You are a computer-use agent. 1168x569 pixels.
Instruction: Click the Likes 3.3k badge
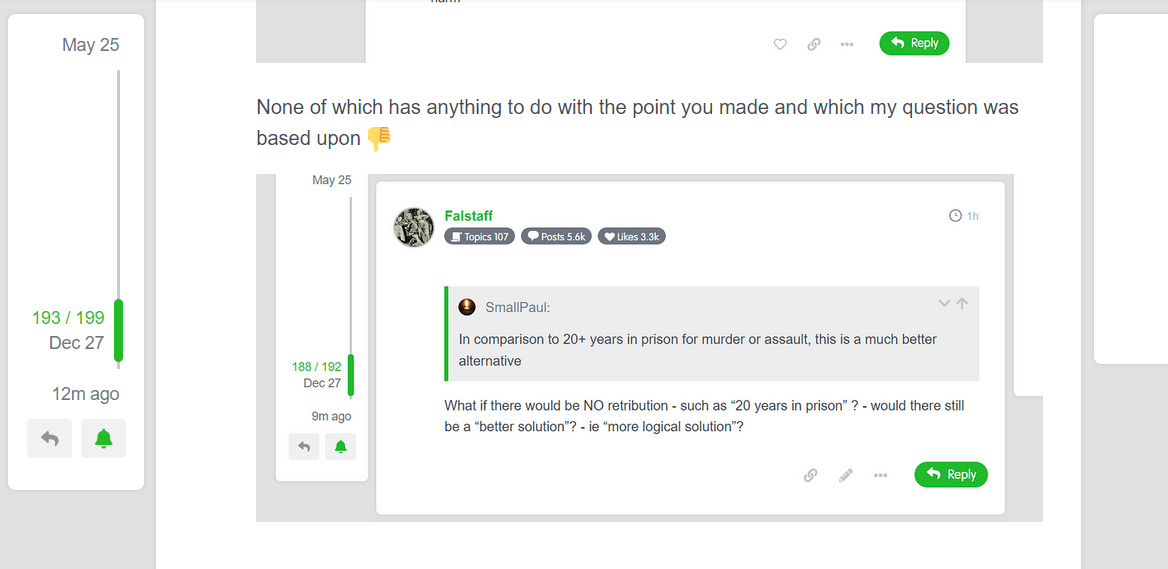pyautogui.click(x=631, y=237)
